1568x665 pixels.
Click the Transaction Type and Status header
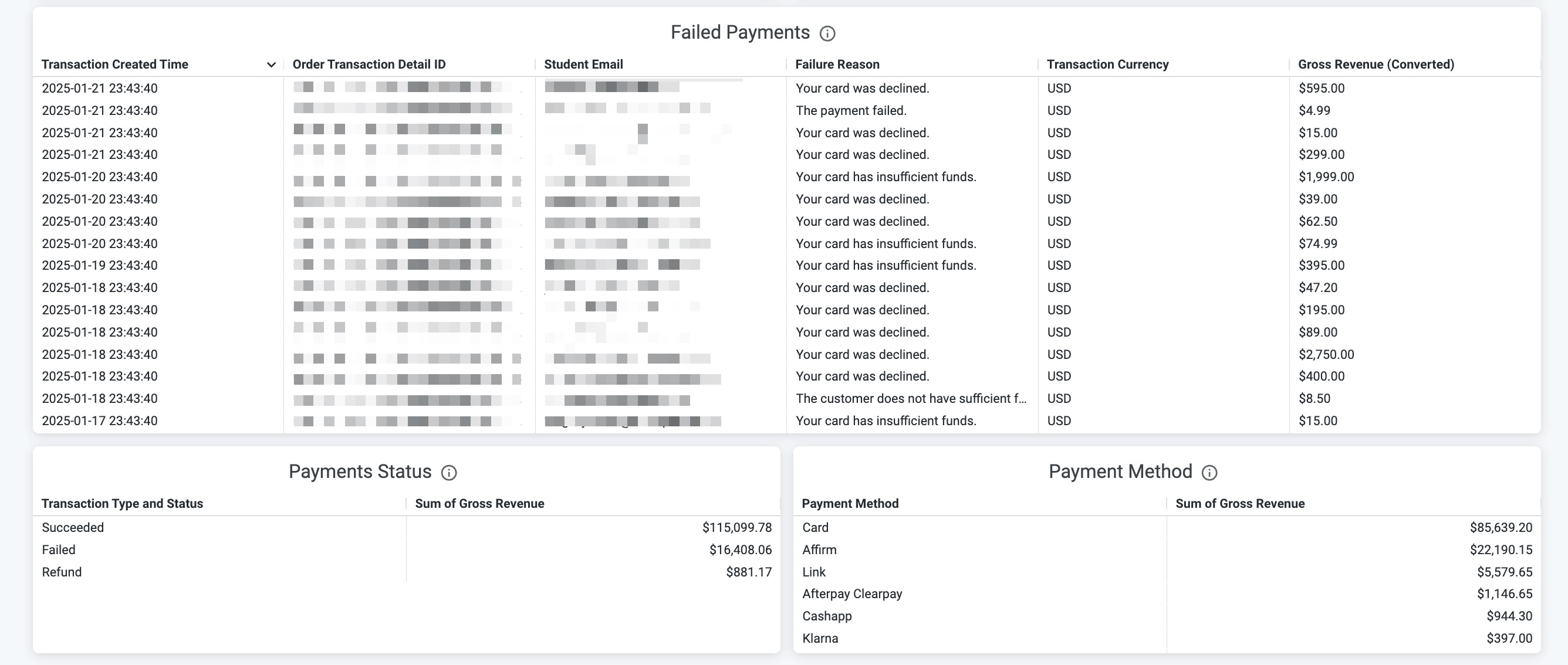122,504
